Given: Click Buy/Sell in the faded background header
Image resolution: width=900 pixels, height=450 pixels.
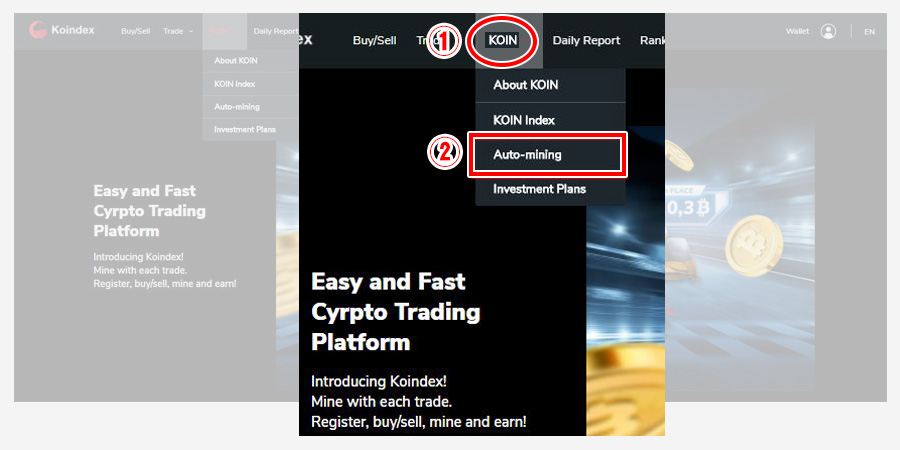Looking at the screenshot, I should pos(135,31).
